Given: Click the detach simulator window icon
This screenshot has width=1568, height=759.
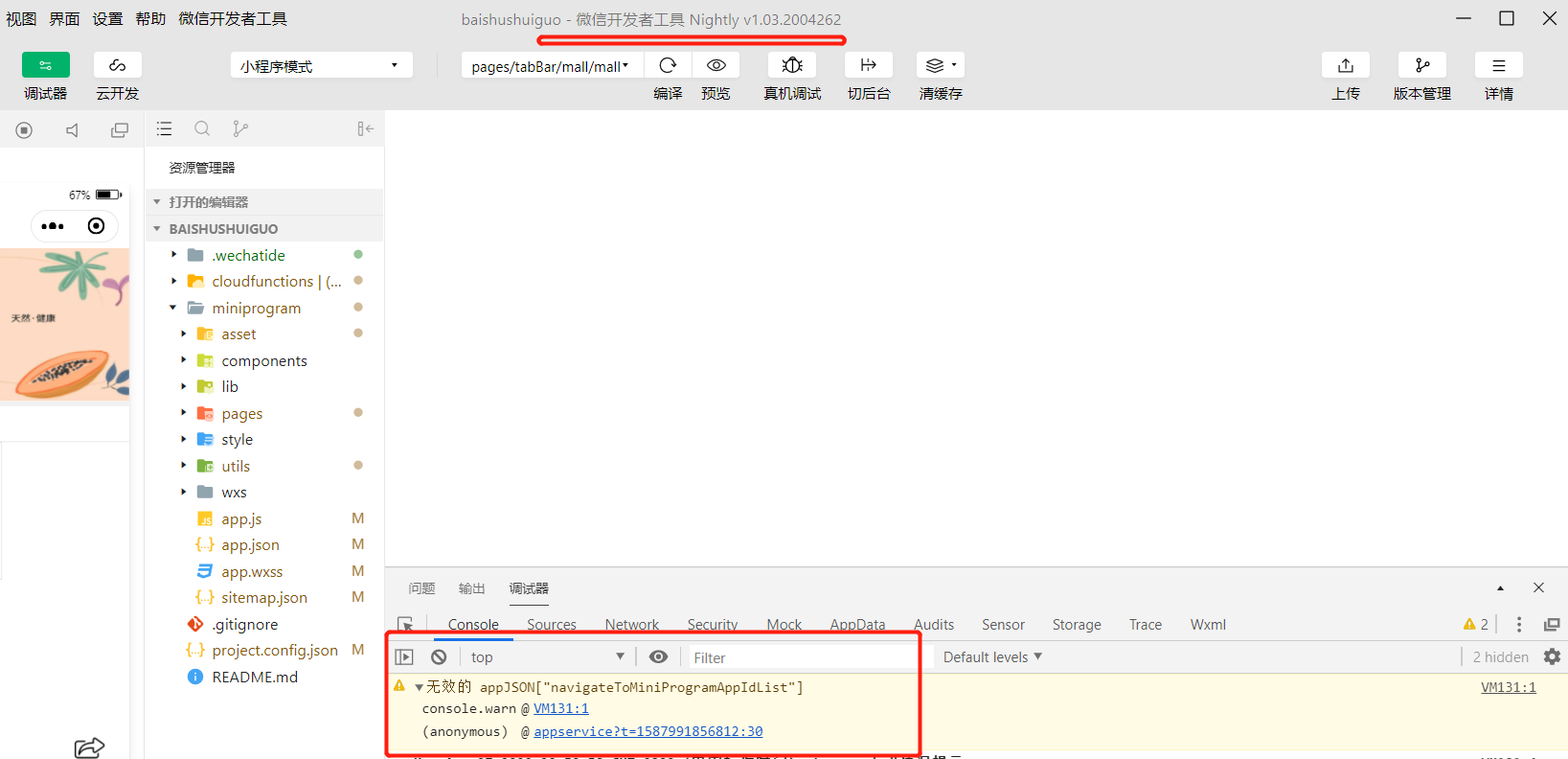Looking at the screenshot, I should (120, 130).
